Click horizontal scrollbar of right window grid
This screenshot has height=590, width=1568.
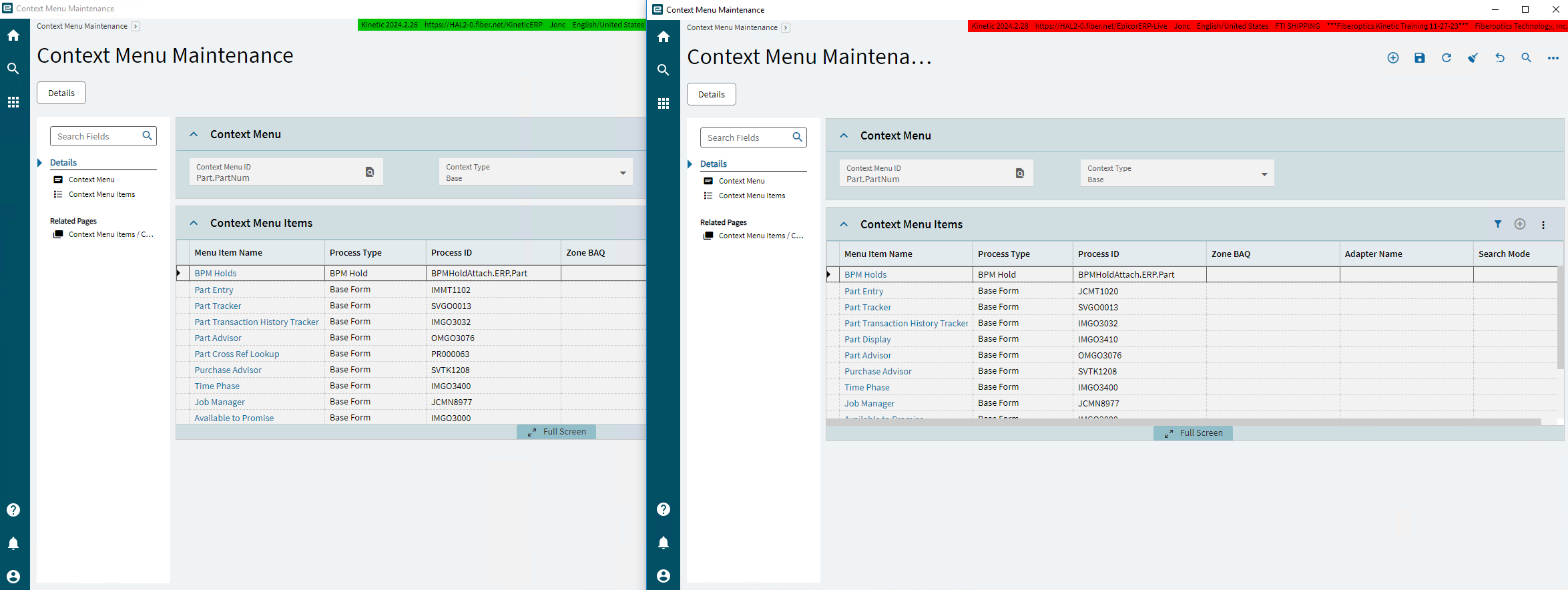1184,422
